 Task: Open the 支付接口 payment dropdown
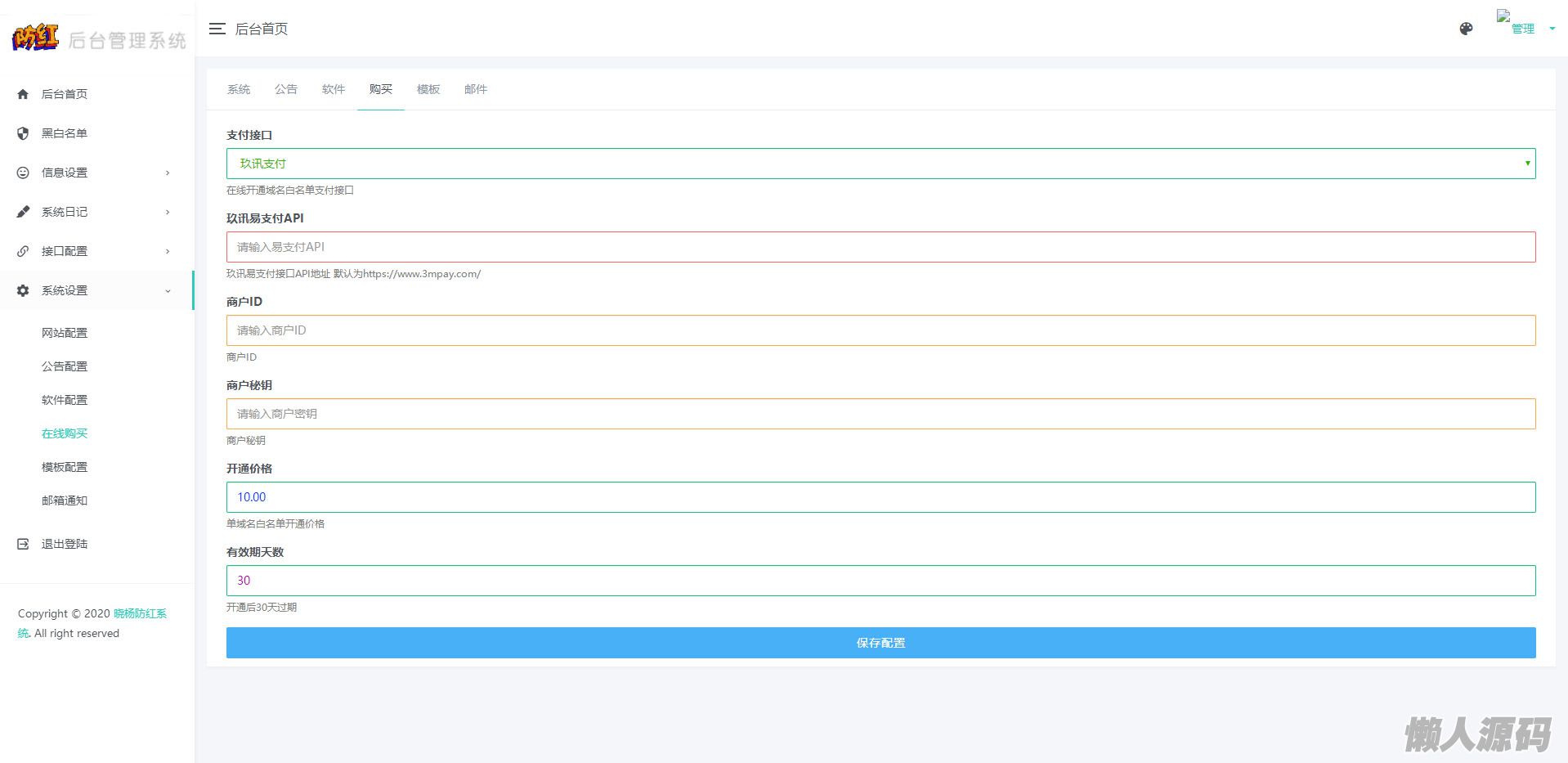coord(880,164)
